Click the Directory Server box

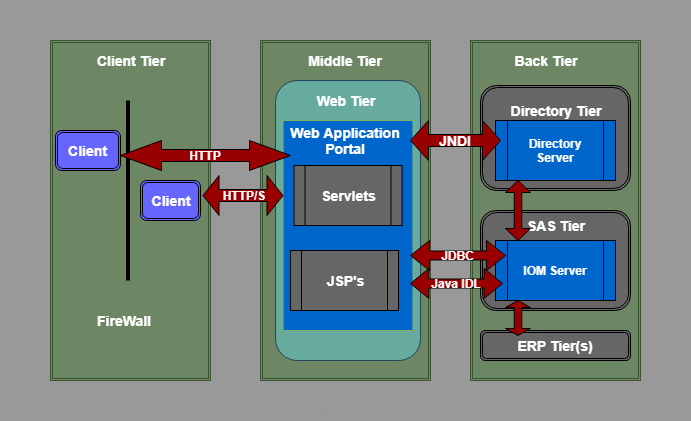[x=555, y=150]
